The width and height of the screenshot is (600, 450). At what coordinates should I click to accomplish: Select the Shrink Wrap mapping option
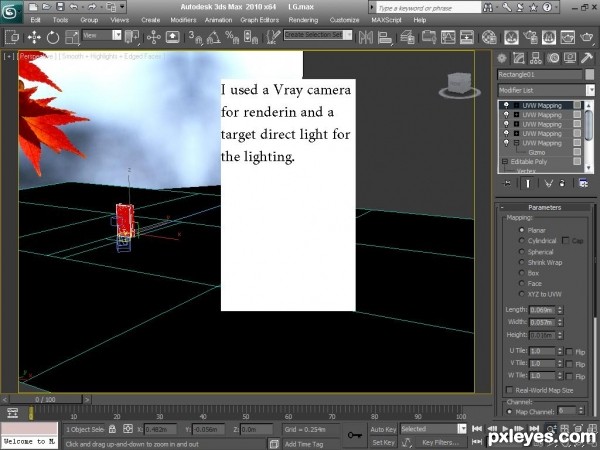point(521,262)
